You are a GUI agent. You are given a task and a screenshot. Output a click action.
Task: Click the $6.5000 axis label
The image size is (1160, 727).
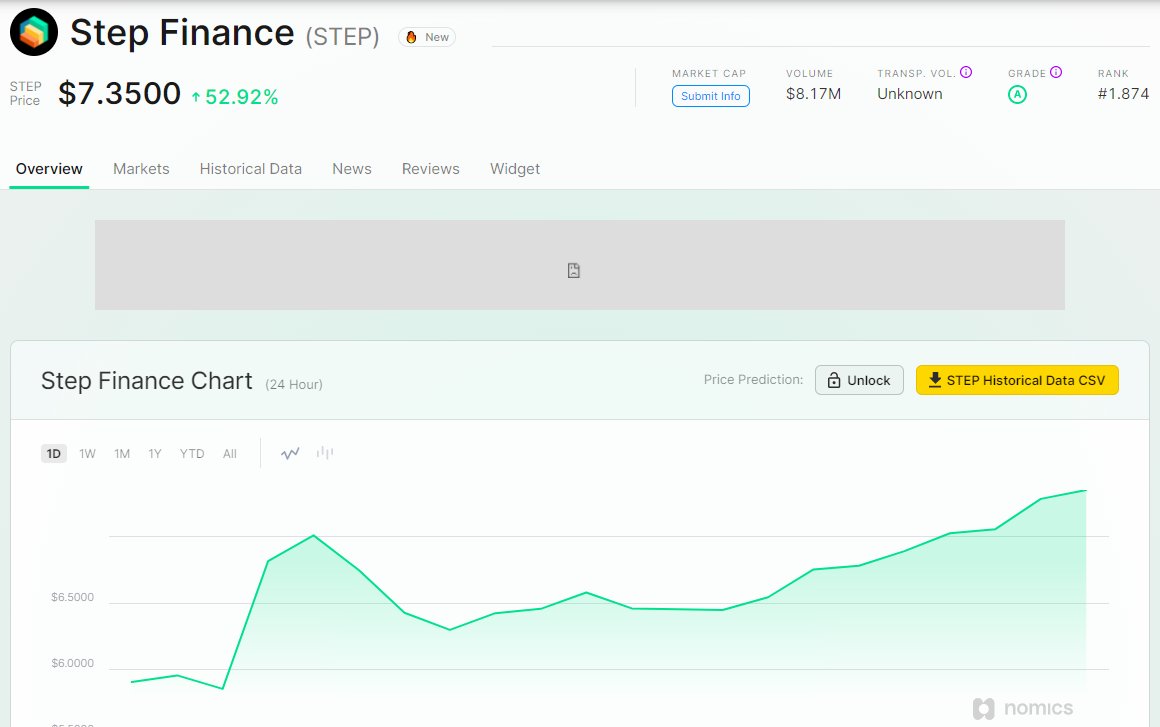click(72, 597)
